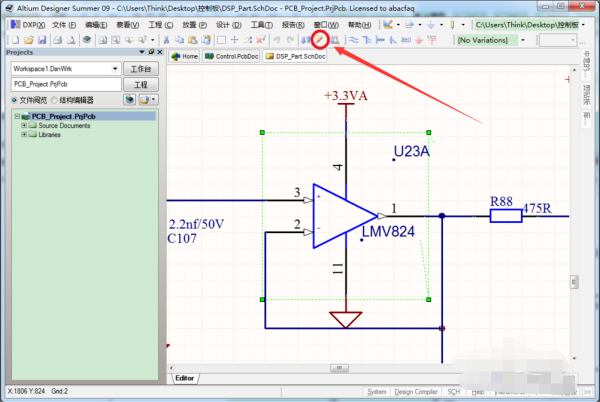Open an existing document folder icon
The height and width of the screenshot is (402, 600).
[x=29, y=40]
